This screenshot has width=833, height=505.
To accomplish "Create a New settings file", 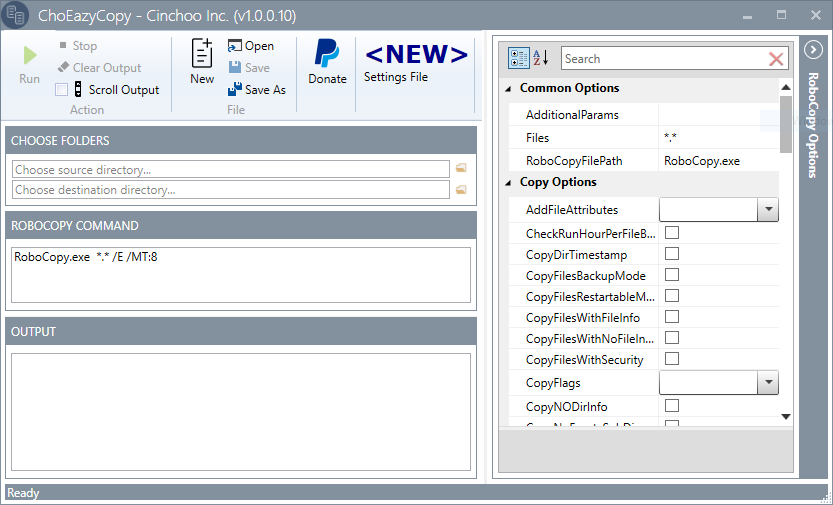I will (202, 61).
